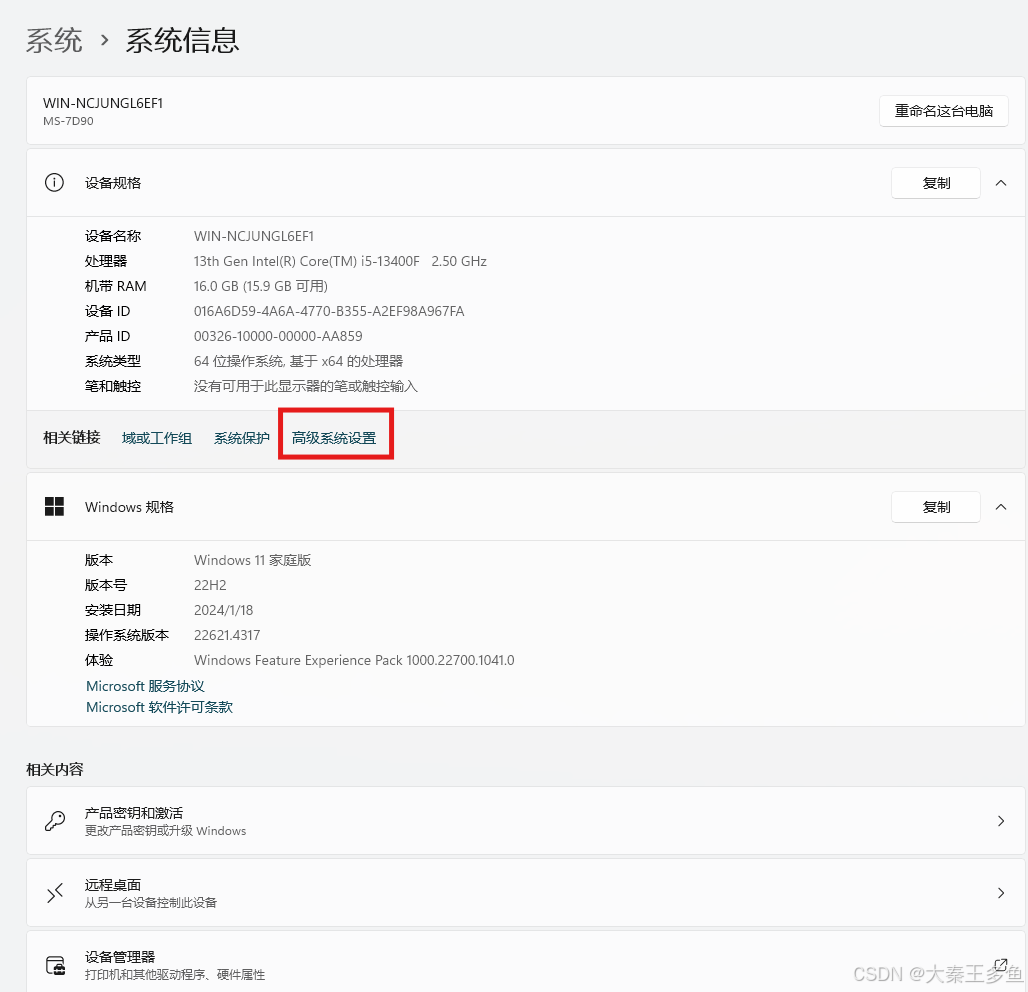Viewport: 1028px width, 992px height.
Task: Click the 处理器 label
Action: [x=106, y=261]
